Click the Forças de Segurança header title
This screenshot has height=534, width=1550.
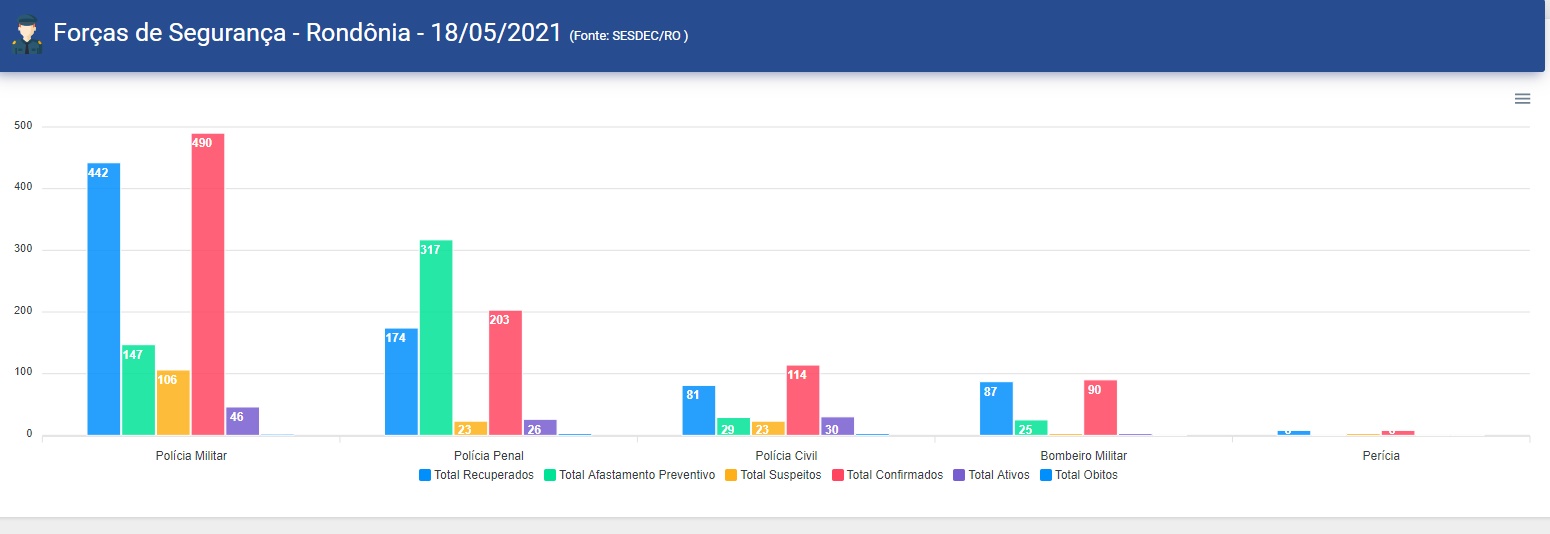306,33
